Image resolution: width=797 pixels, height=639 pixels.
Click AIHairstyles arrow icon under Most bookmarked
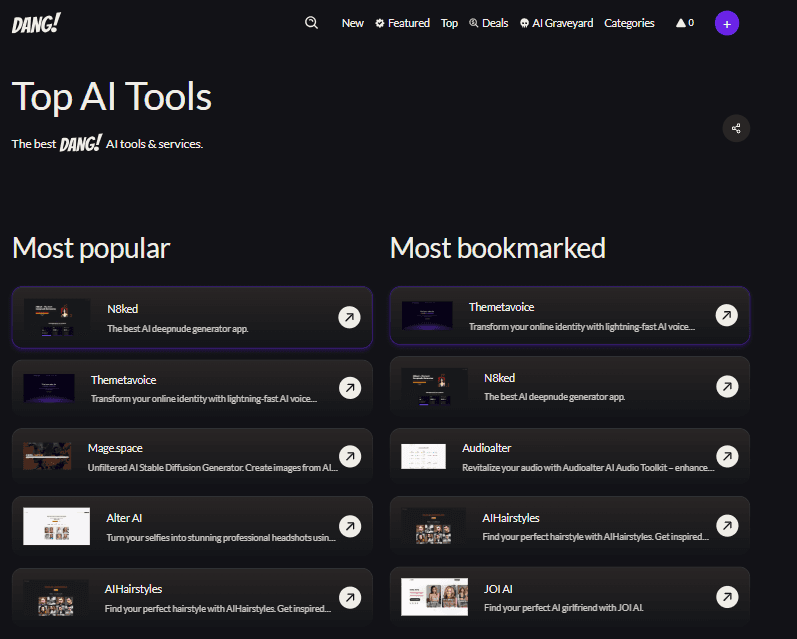(727, 525)
